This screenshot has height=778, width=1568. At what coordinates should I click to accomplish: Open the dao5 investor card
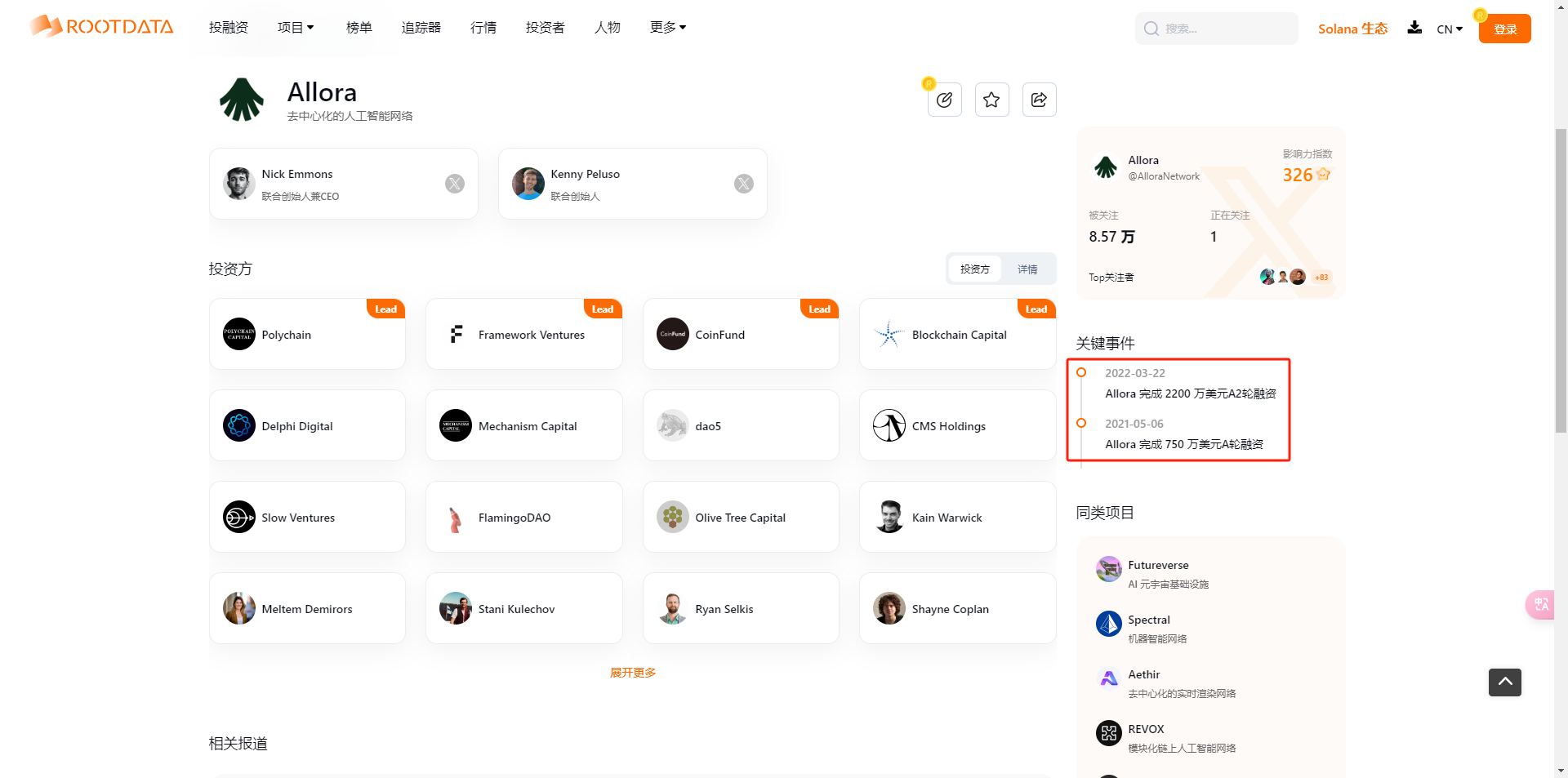[x=741, y=425]
